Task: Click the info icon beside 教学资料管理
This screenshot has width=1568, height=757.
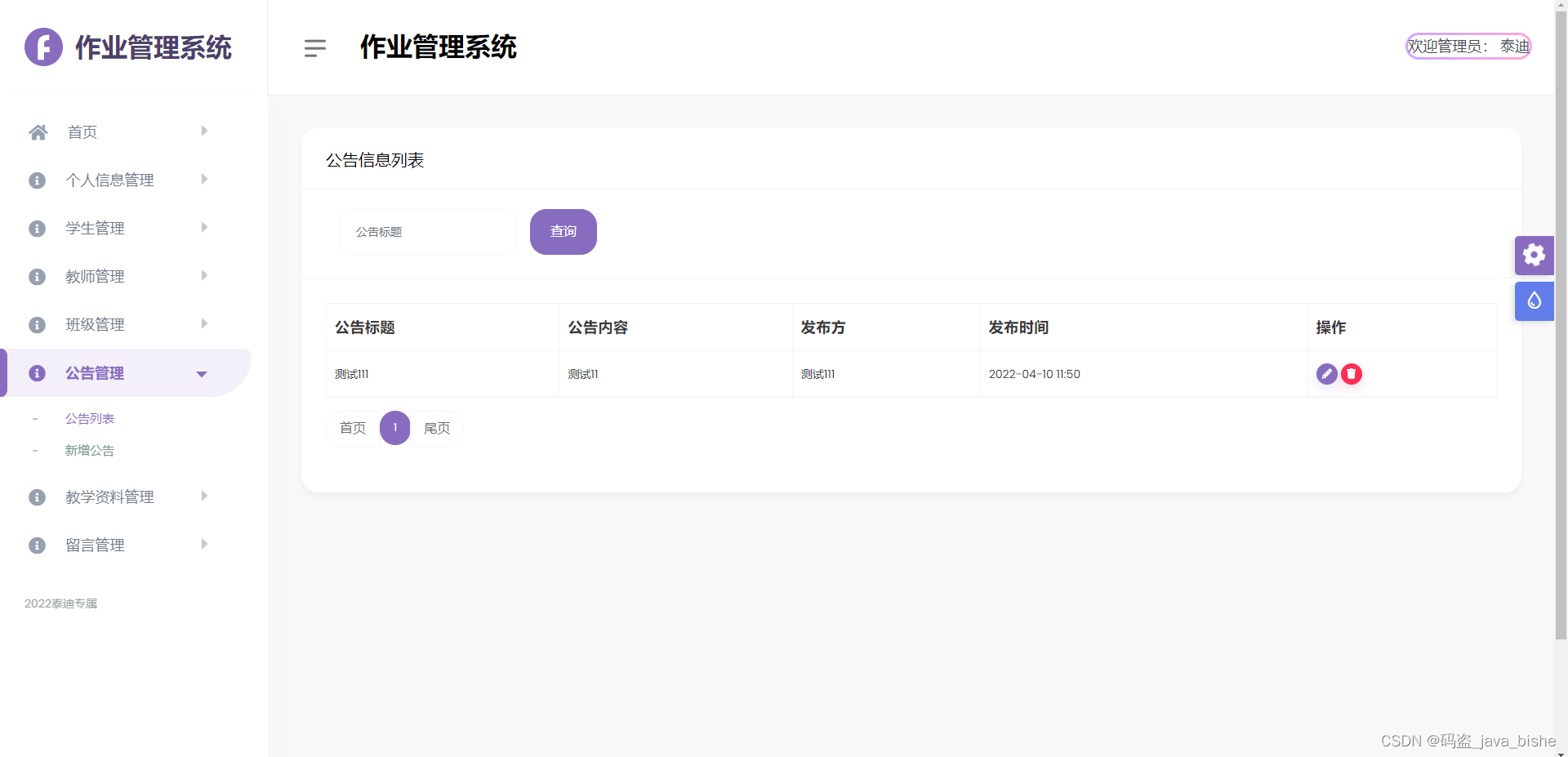Action: point(37,497)
